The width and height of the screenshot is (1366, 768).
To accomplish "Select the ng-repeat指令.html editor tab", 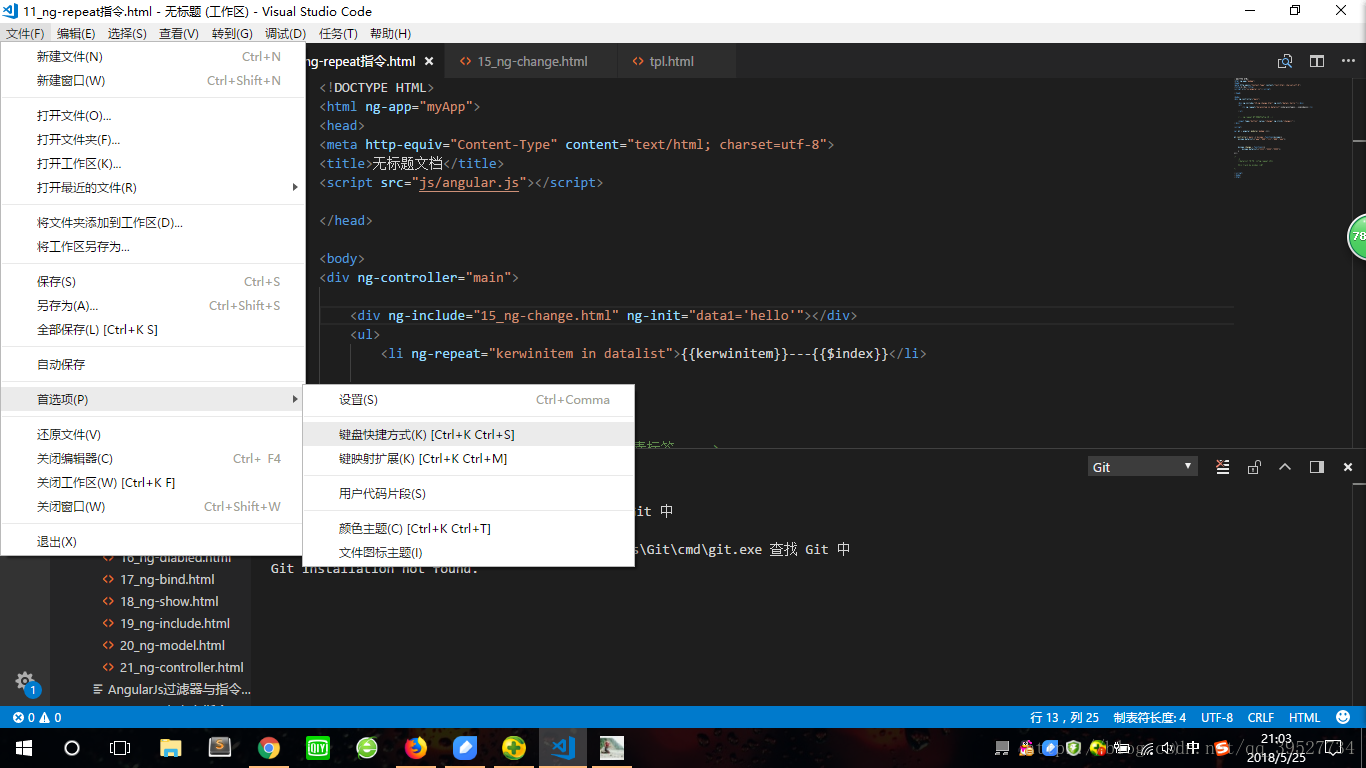I will click(x=361, y=61).
